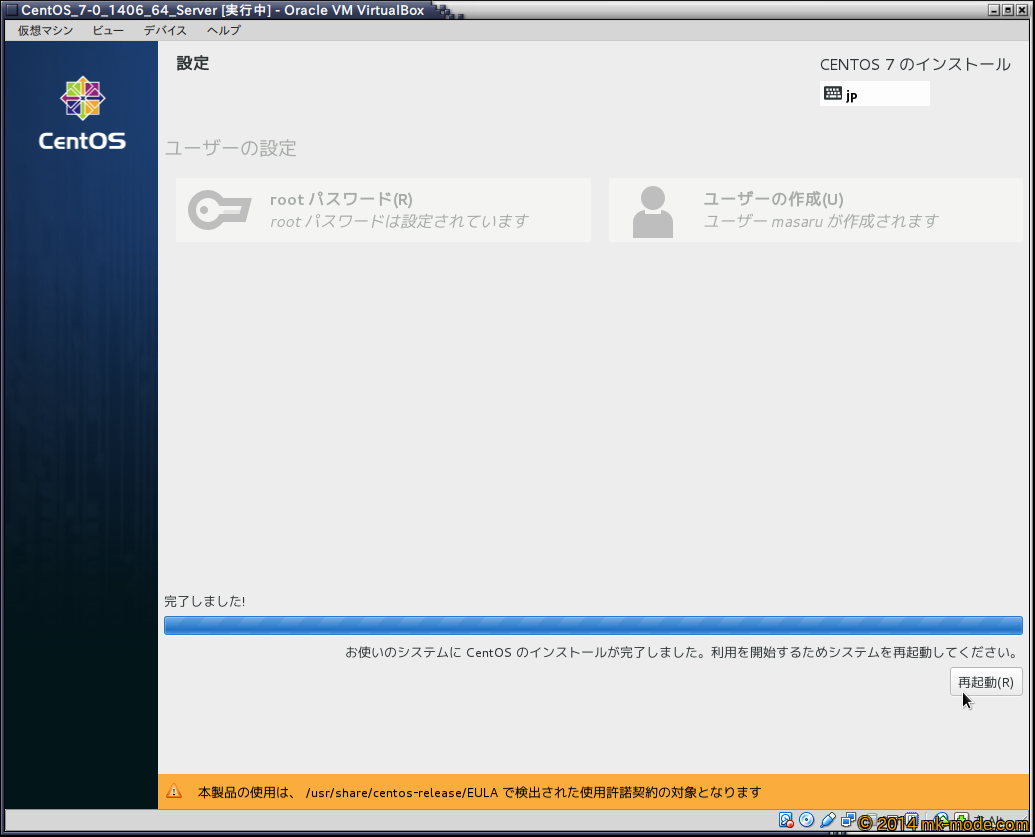
Task: Click the warning triangle in the EULA bar
Action: [174, 792]
